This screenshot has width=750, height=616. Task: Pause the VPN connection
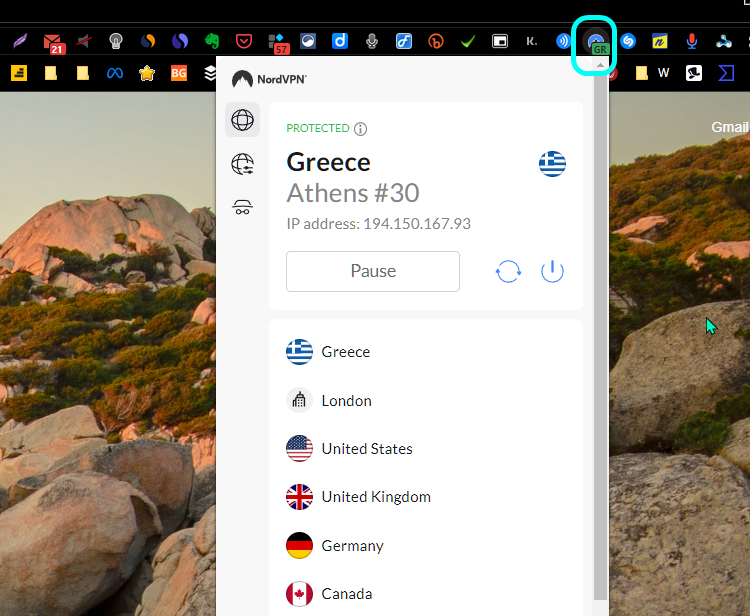pos(373,271)
